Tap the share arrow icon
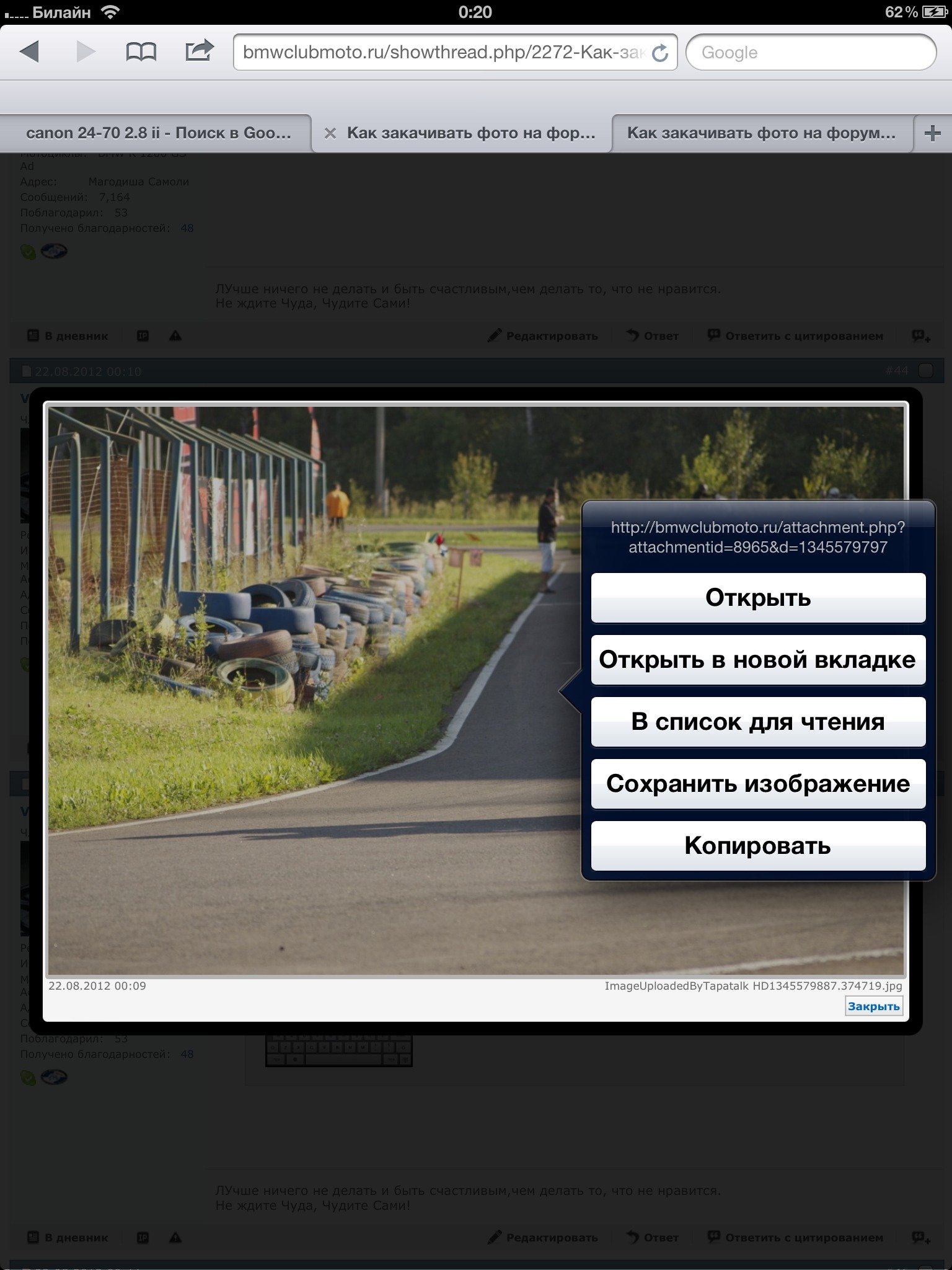 coord(199,50)
